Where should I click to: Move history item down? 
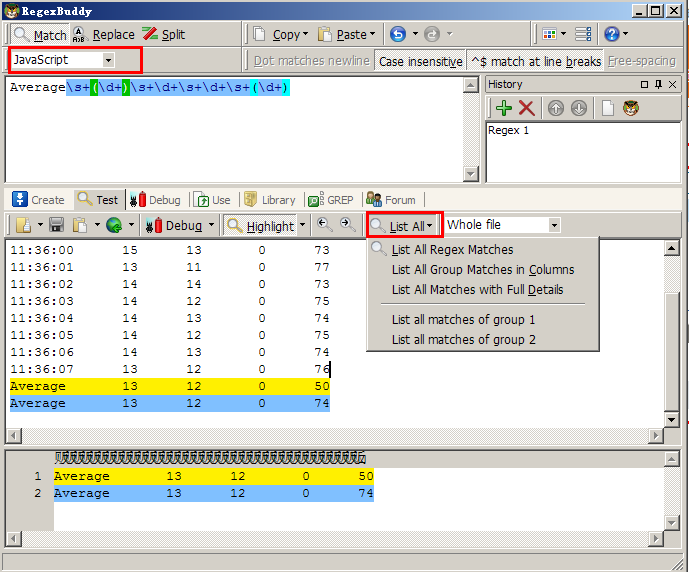(579, 108)
